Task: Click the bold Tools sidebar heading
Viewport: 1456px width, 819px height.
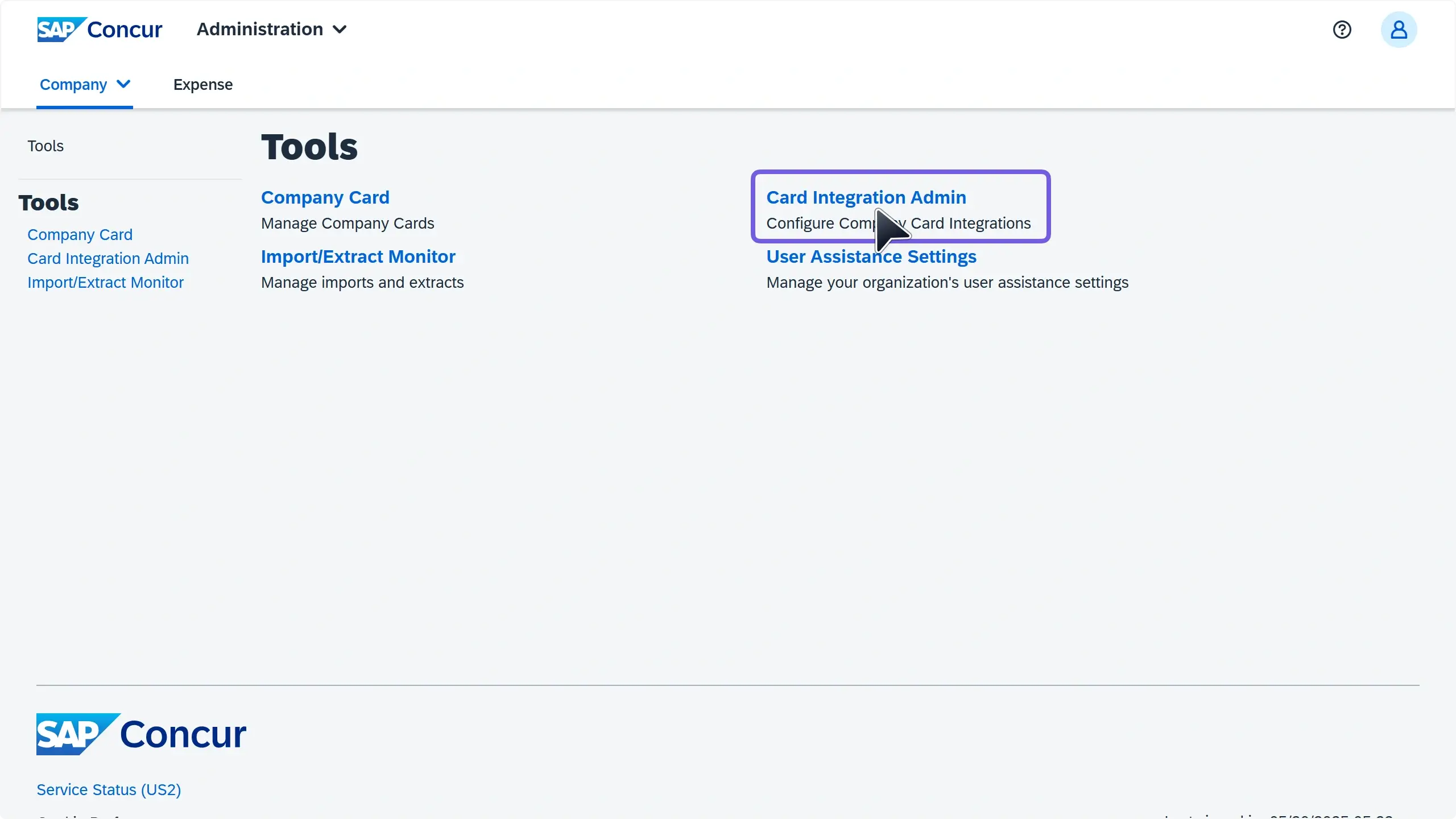Action: click(48, 202)
